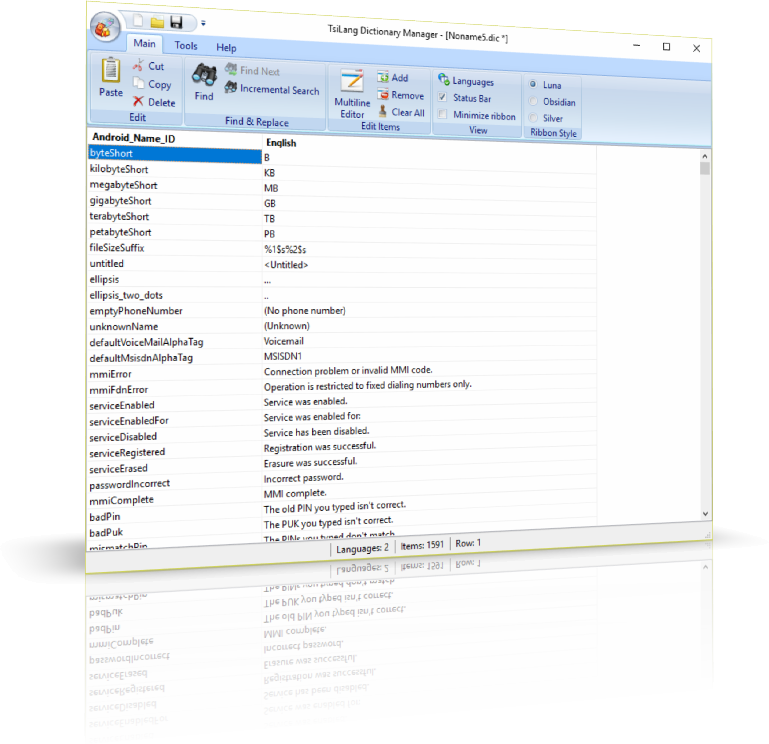Screen dimensions: 769x744
Task: Open the Tools ribbon tab
Action: point(186,46)
